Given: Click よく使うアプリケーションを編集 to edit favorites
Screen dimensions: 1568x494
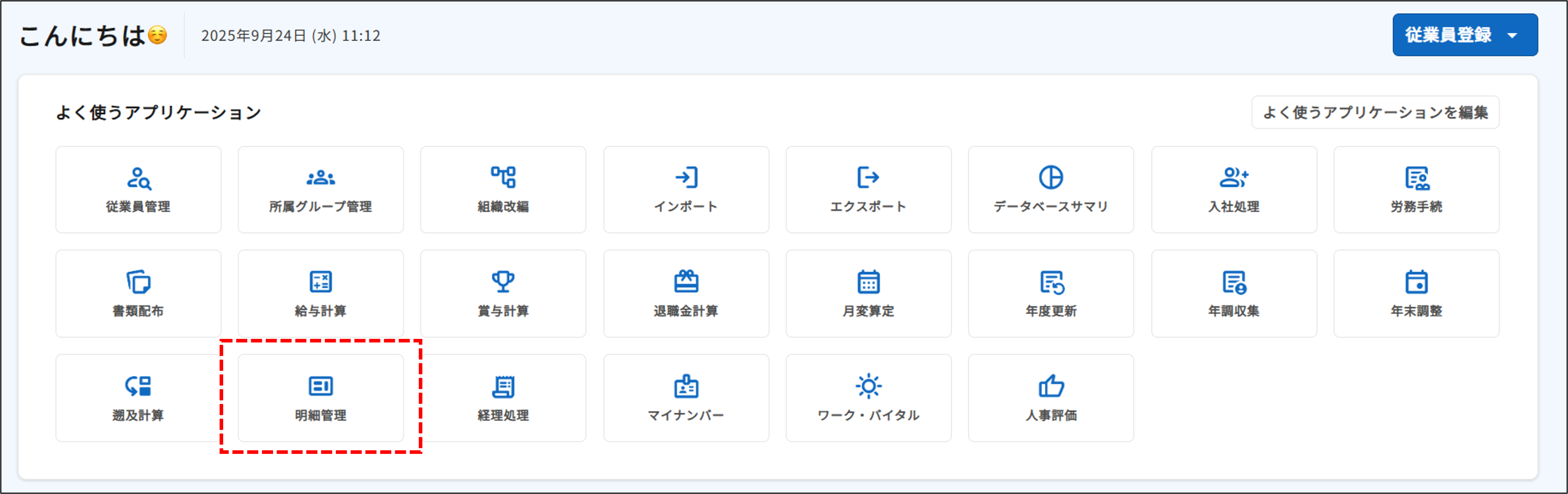Looking at the screenshot, I should tap(1376, 112).
